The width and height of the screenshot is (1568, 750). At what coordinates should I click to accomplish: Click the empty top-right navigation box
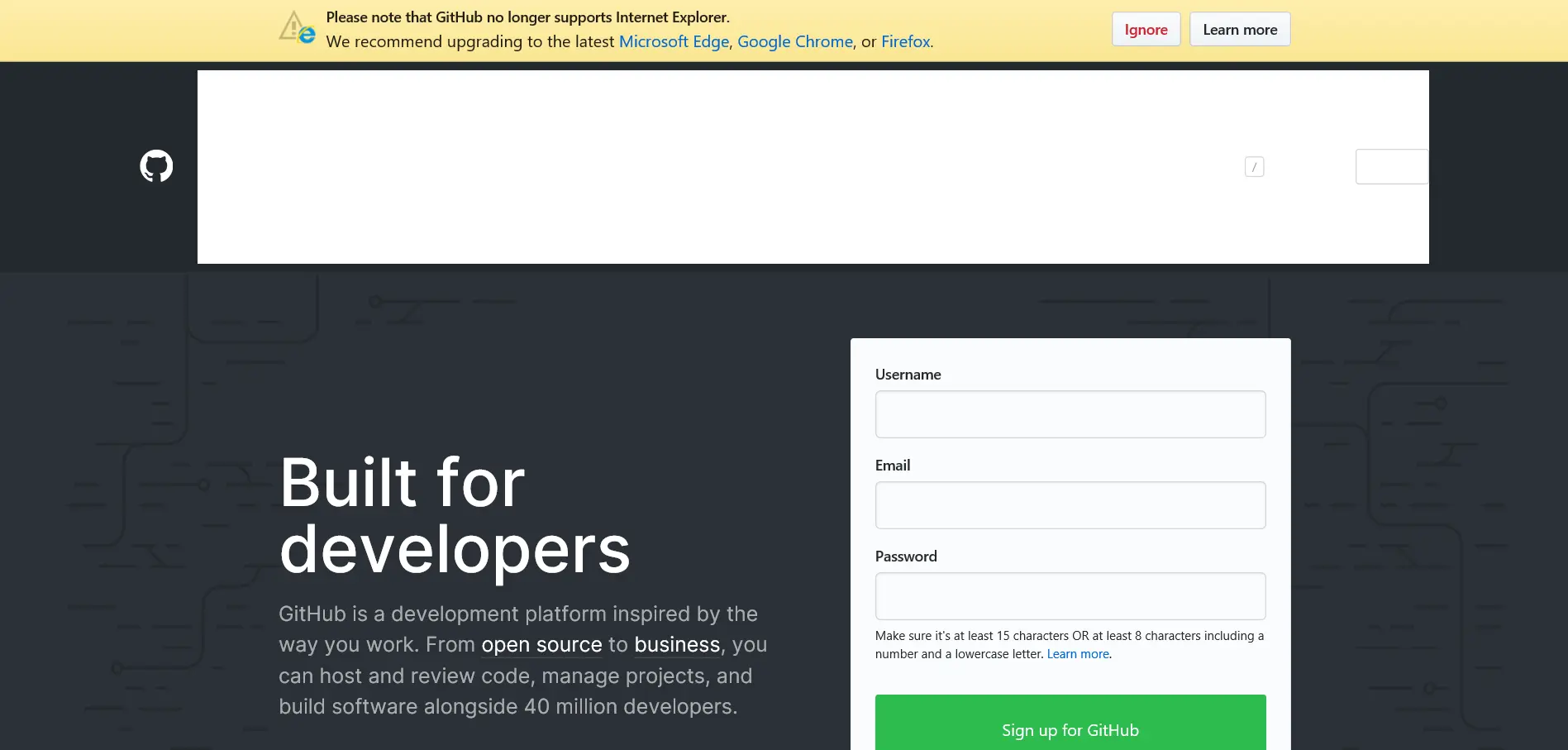pyautogui.click(x=1391, y=165)
